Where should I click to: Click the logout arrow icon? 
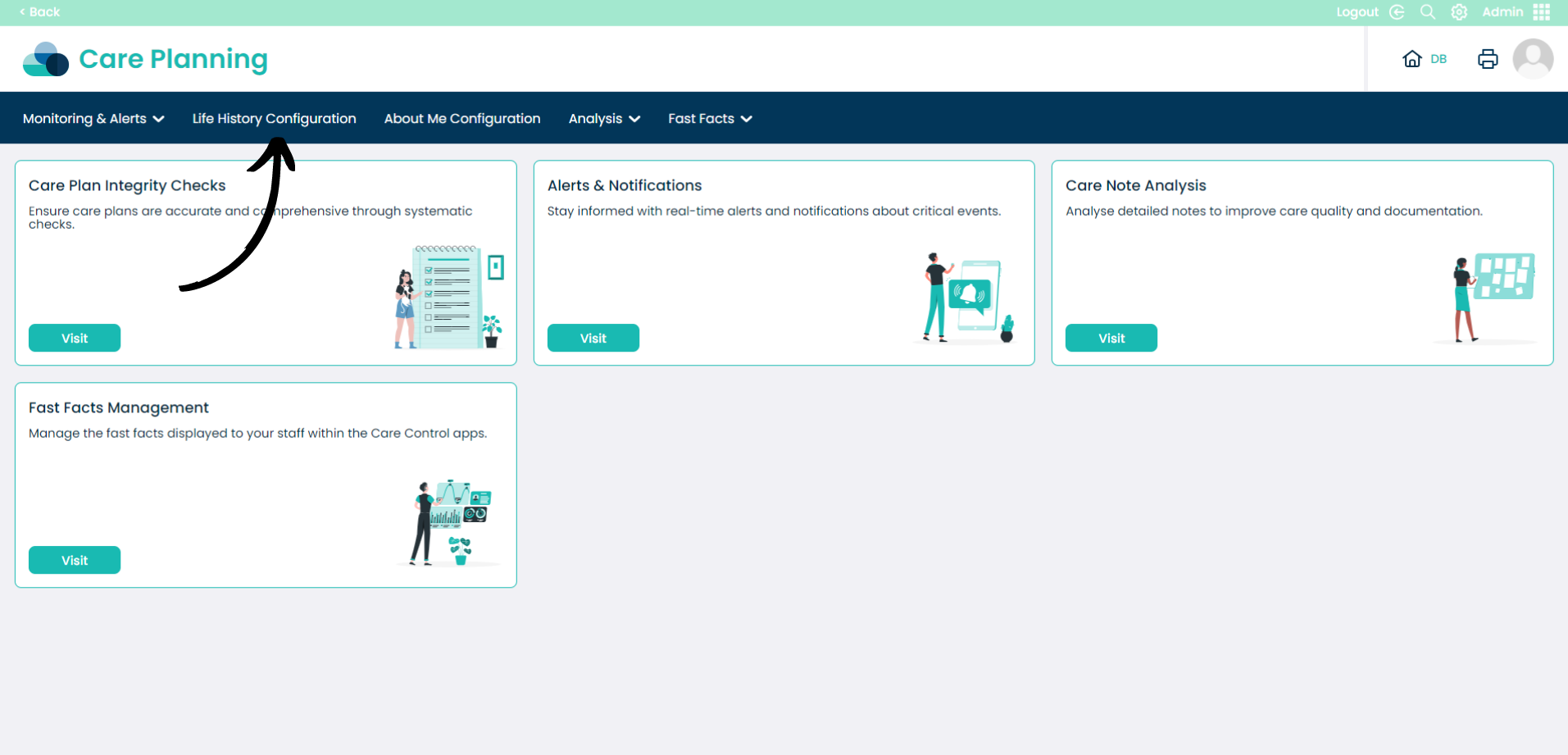(x=1398, y=12)
